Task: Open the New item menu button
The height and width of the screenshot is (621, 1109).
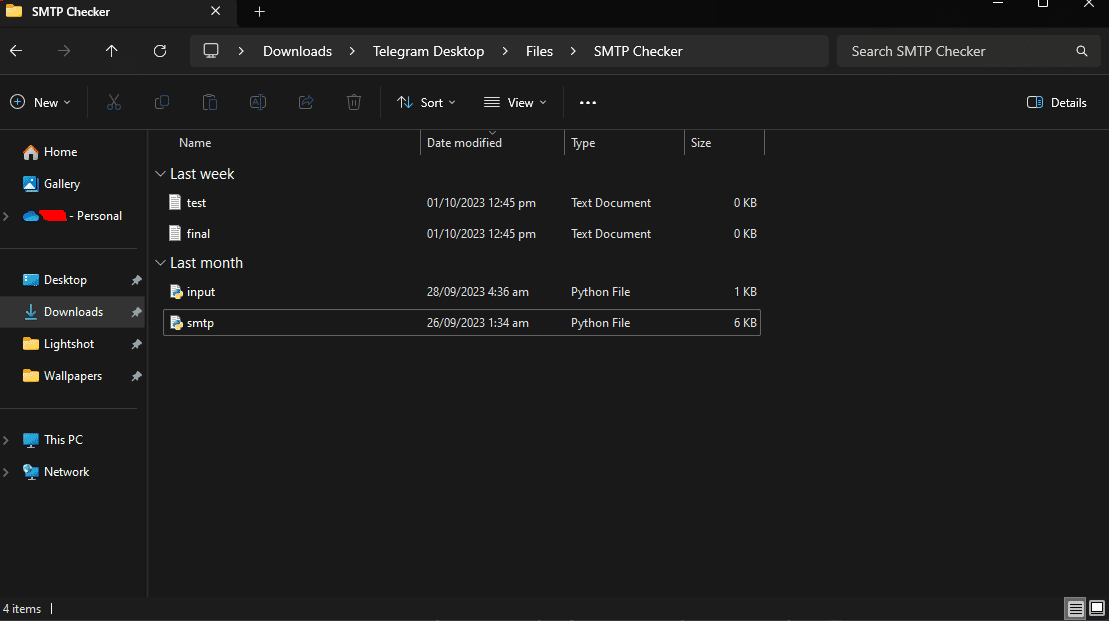Action: (x=41, y=102)
